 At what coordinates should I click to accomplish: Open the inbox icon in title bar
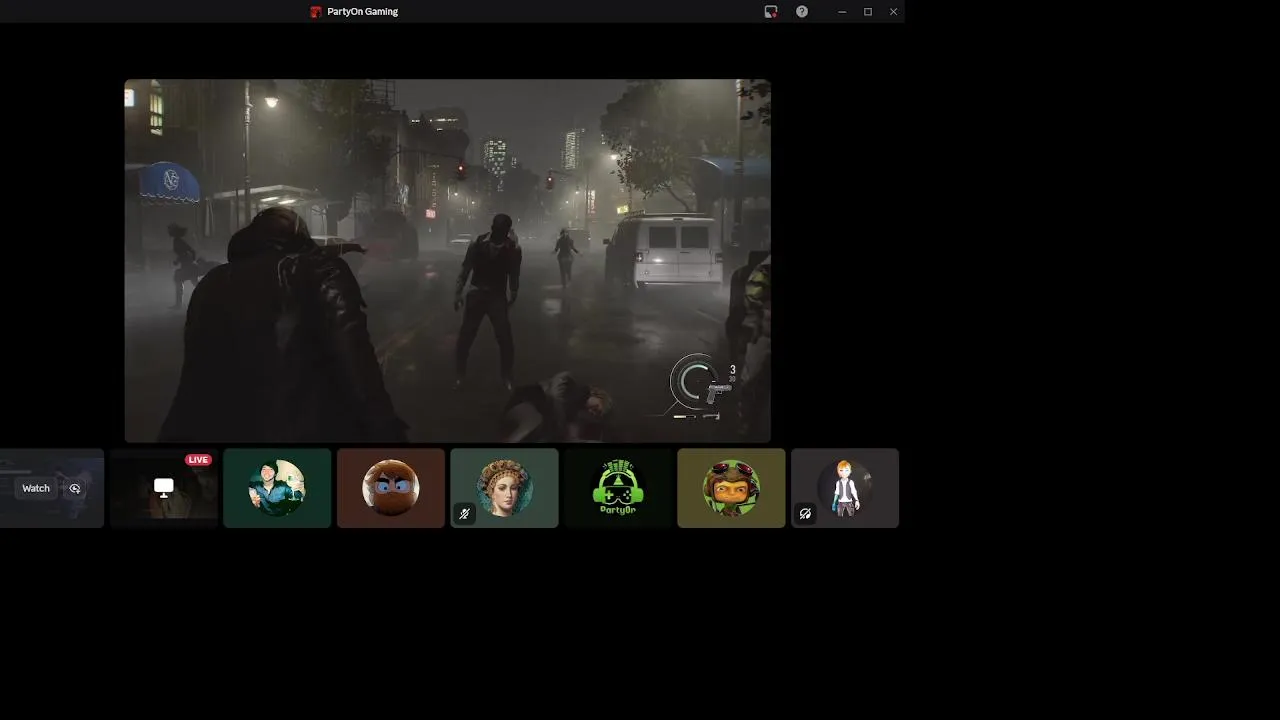tap(771, 12)
